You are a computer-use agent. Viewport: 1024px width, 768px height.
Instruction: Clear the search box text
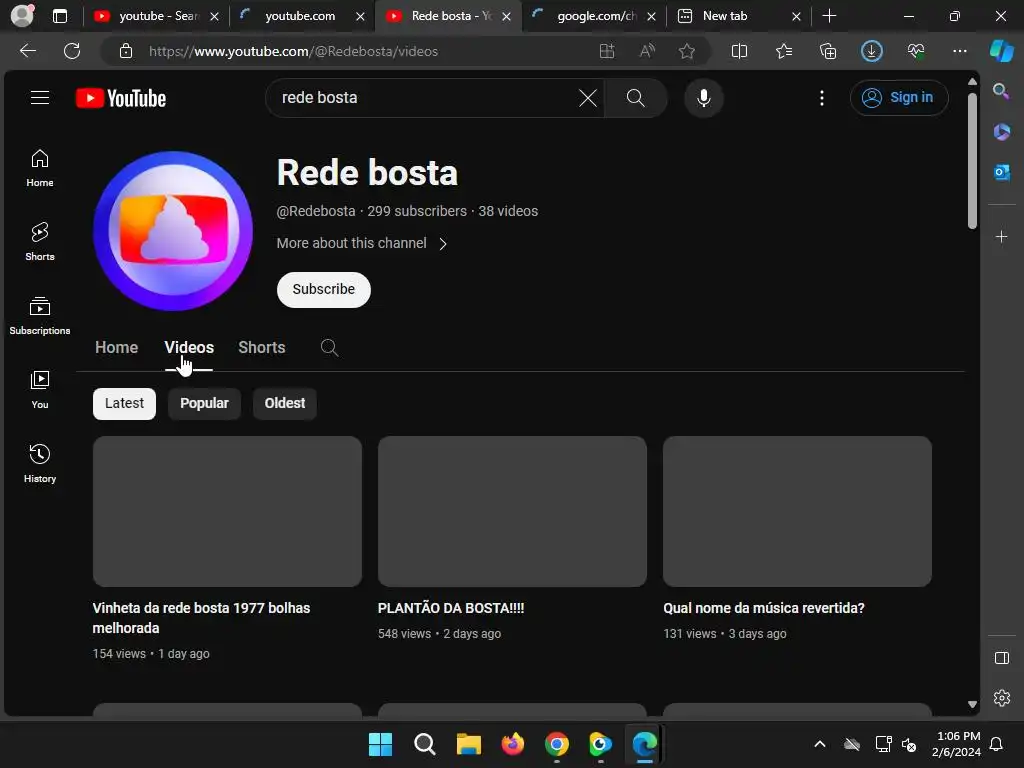coord(588,98)
